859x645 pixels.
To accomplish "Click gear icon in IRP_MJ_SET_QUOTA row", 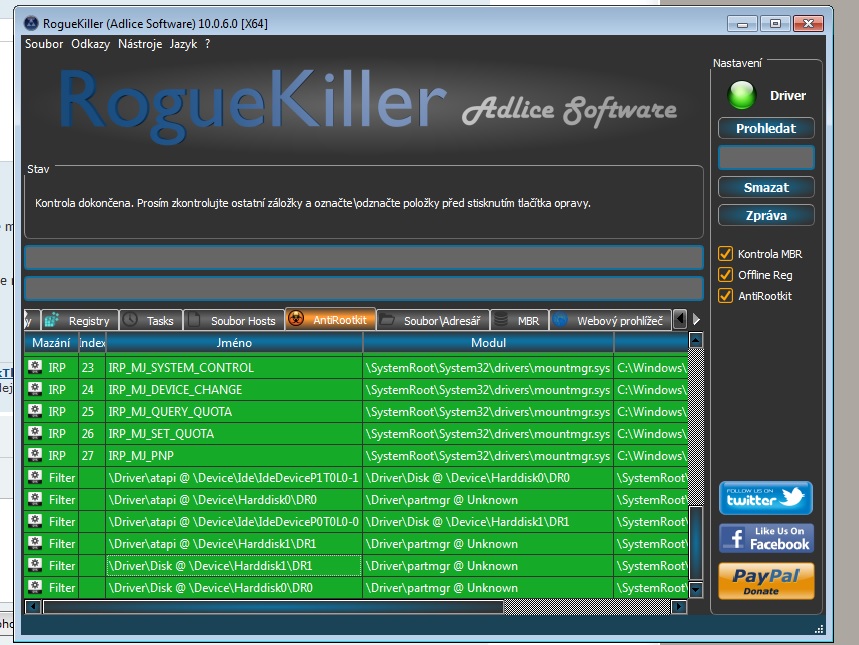I will (35, 433).
